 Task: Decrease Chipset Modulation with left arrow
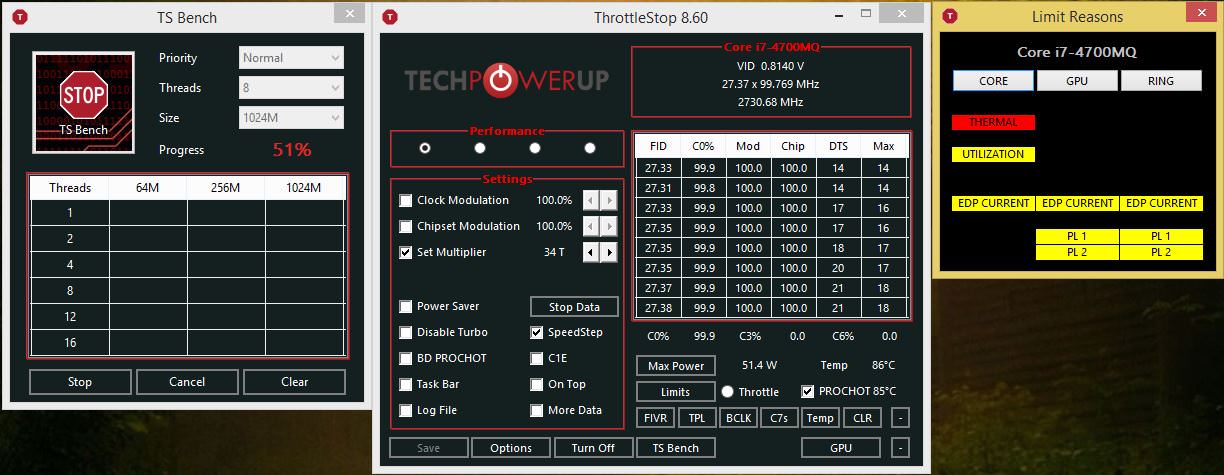pyautogui.click(x=591, y=226)
